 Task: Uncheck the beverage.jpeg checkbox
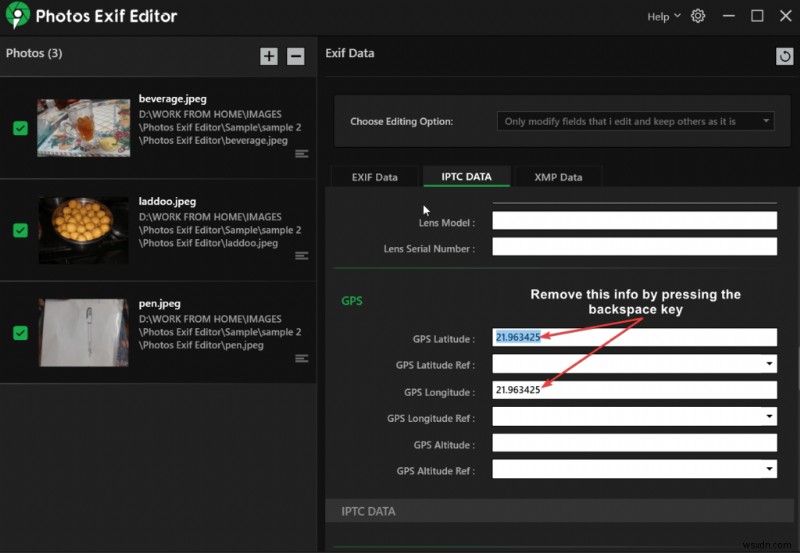pyautogui.click(x=20, y=128)
